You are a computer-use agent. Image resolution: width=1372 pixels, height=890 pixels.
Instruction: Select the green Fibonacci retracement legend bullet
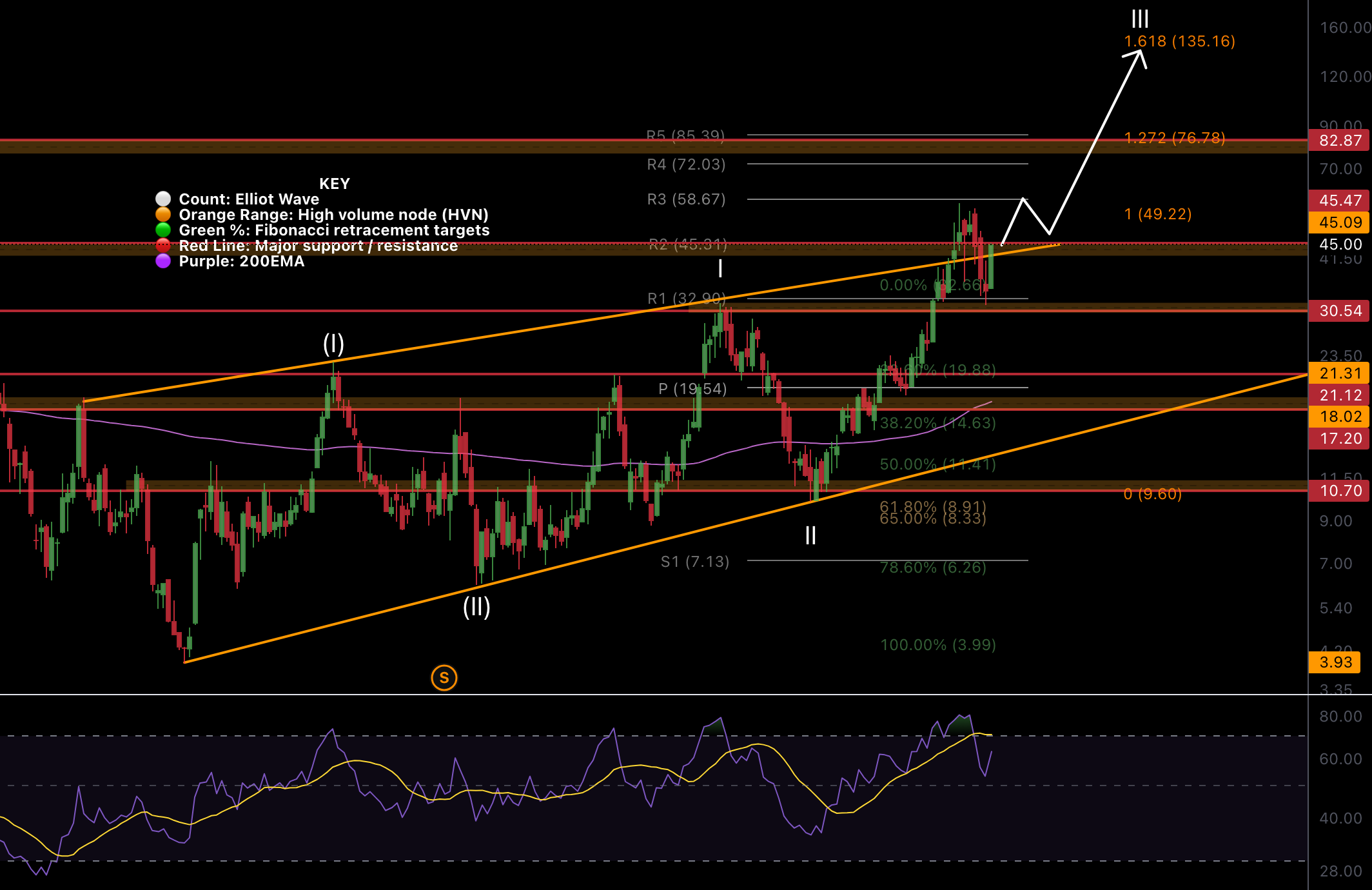point(162,230)
